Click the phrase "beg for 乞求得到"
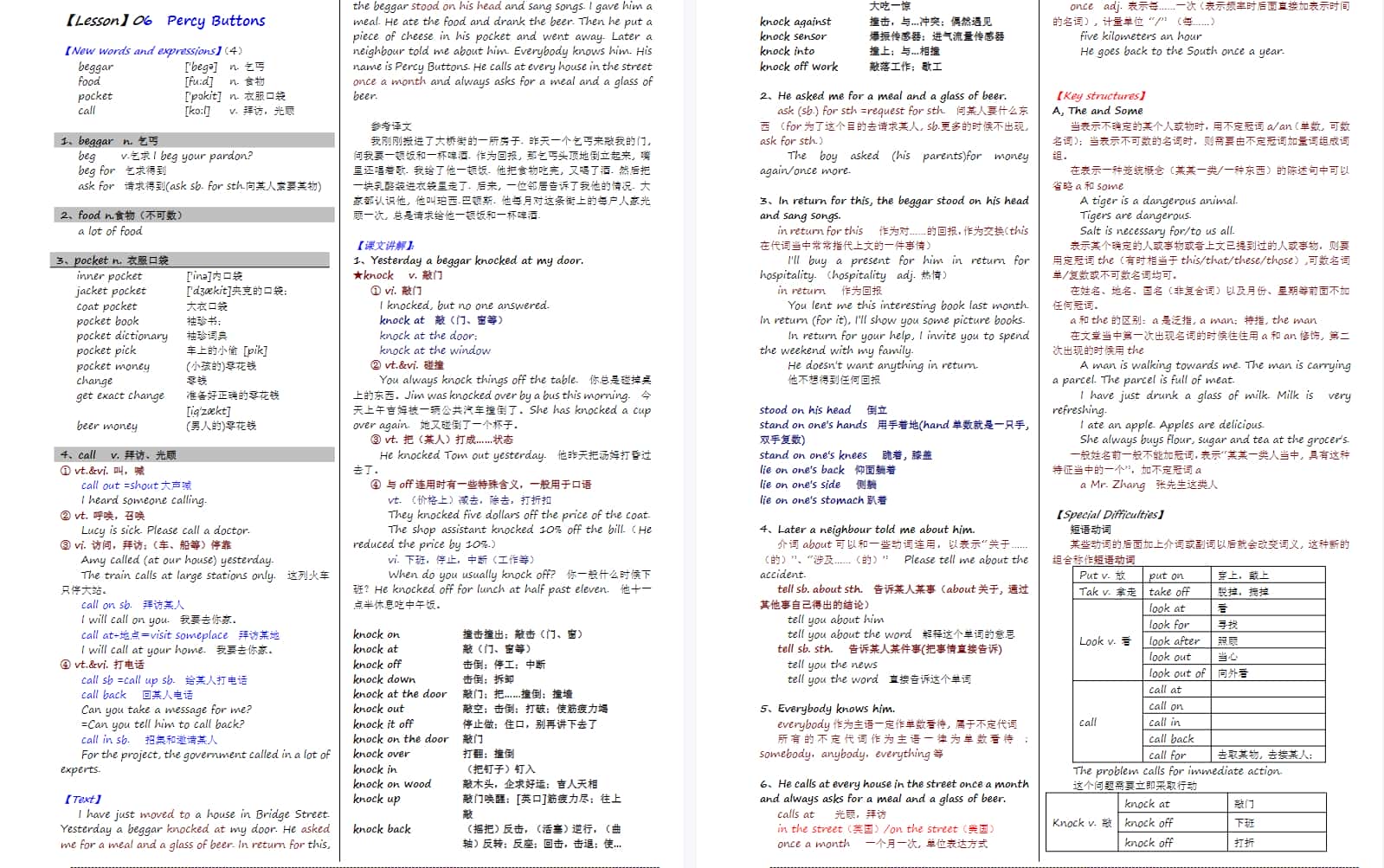 pos(122,170)
